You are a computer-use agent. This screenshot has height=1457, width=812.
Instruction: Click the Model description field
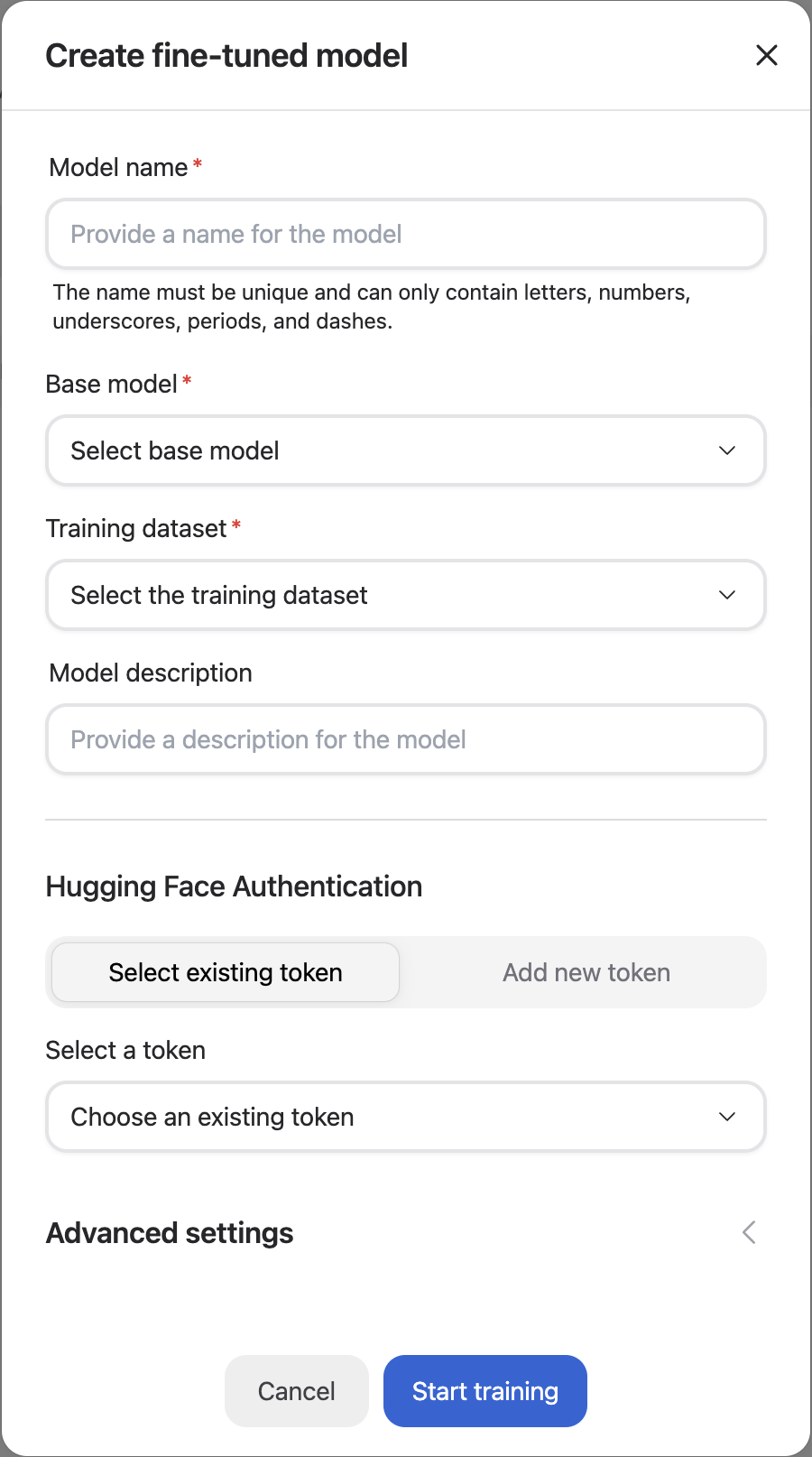pos(405,739)
